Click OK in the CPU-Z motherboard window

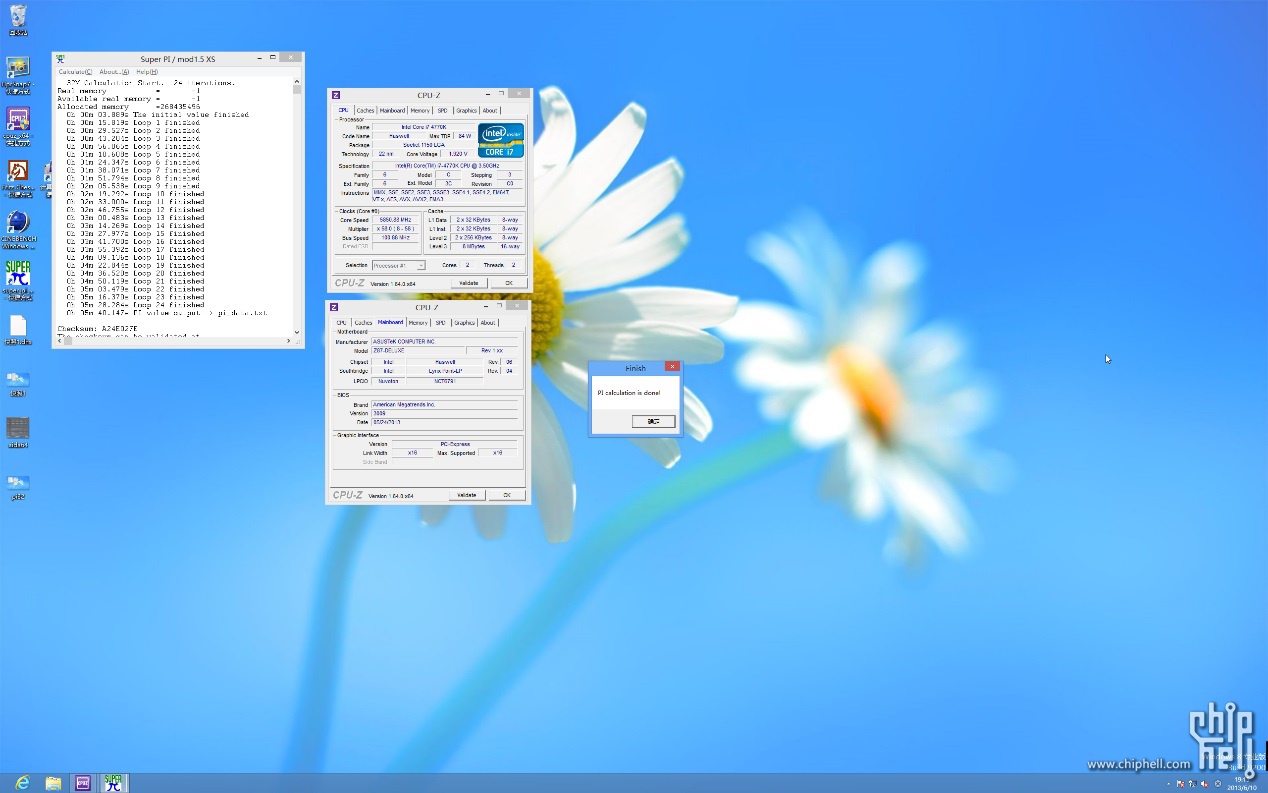coord(507,495)
